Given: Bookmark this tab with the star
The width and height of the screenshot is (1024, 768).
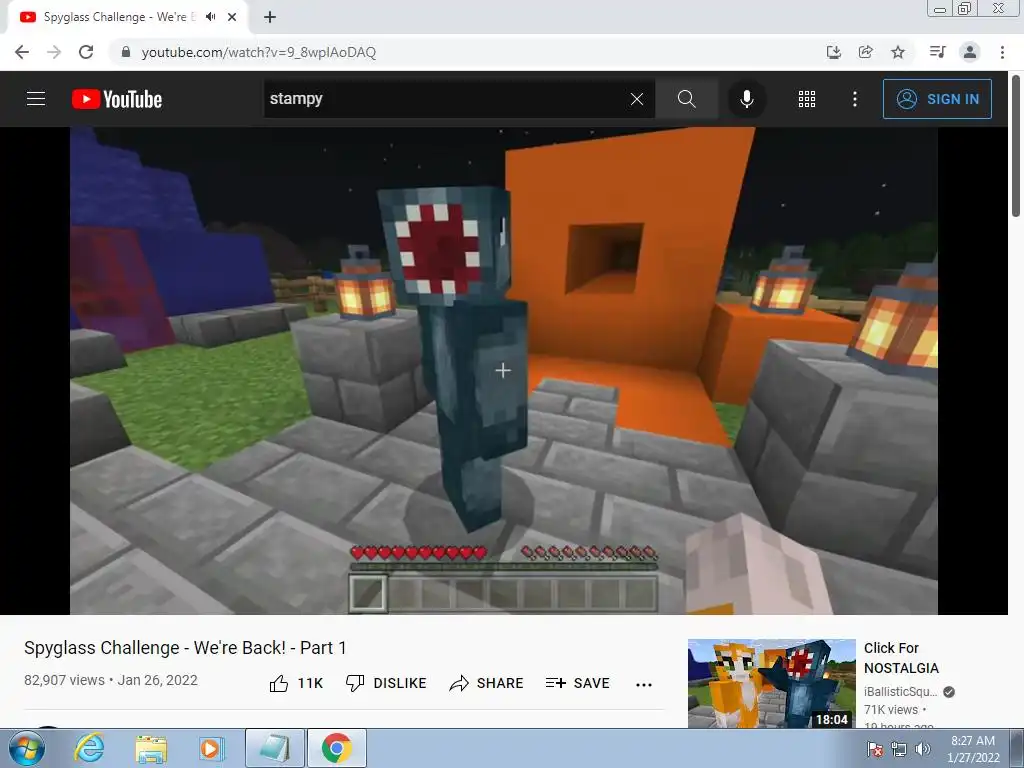Looking at the screenshot, I should (x=898, y=52).
